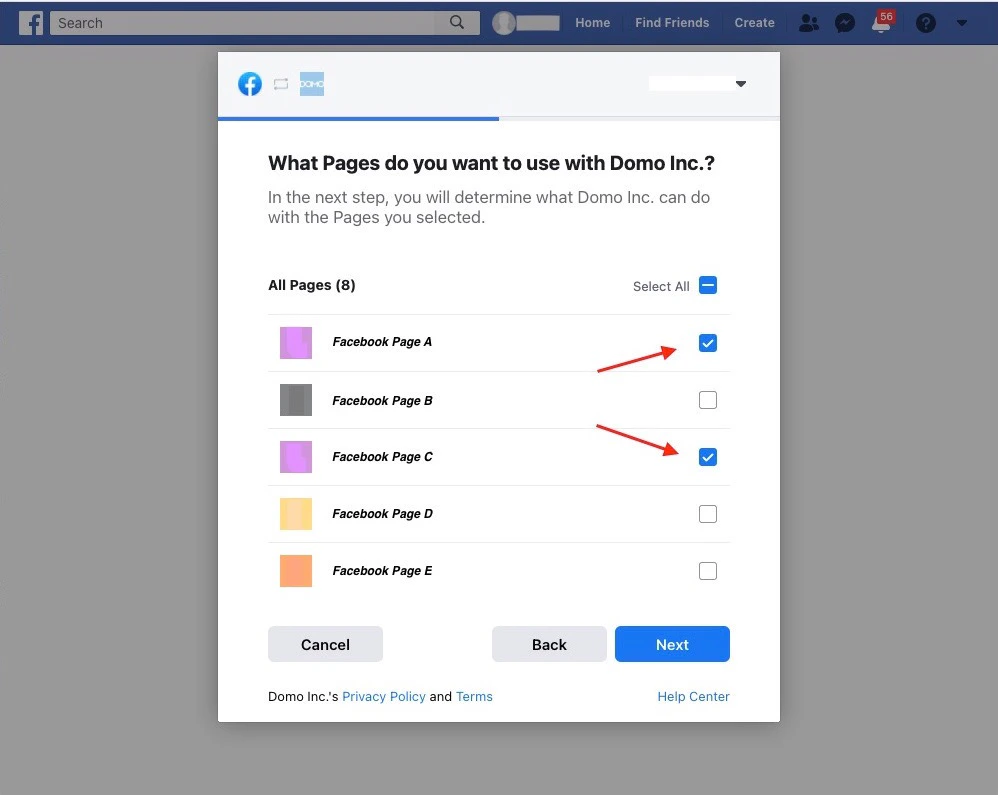Open the account menu arrow in top bar
998x795 pixels.
[962, 23]
